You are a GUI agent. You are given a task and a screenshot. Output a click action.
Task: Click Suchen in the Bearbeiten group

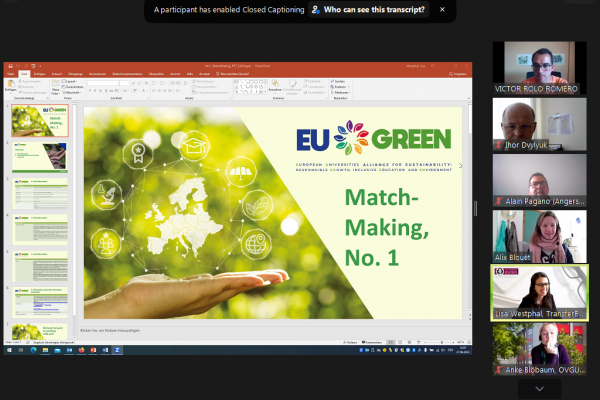(x=337, y=81)
